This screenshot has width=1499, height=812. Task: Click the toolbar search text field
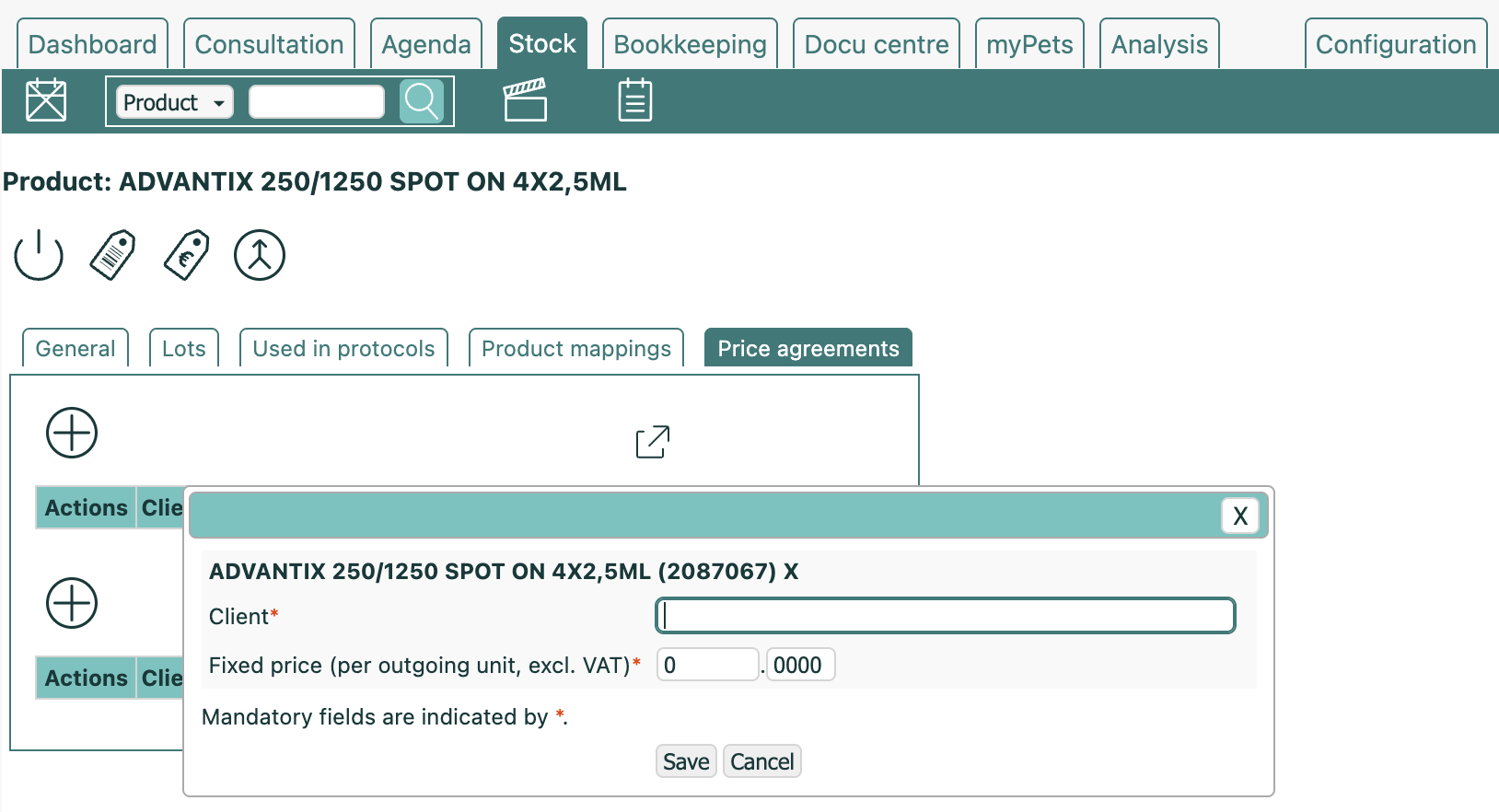pyautogui.click(x=317, y=102)
